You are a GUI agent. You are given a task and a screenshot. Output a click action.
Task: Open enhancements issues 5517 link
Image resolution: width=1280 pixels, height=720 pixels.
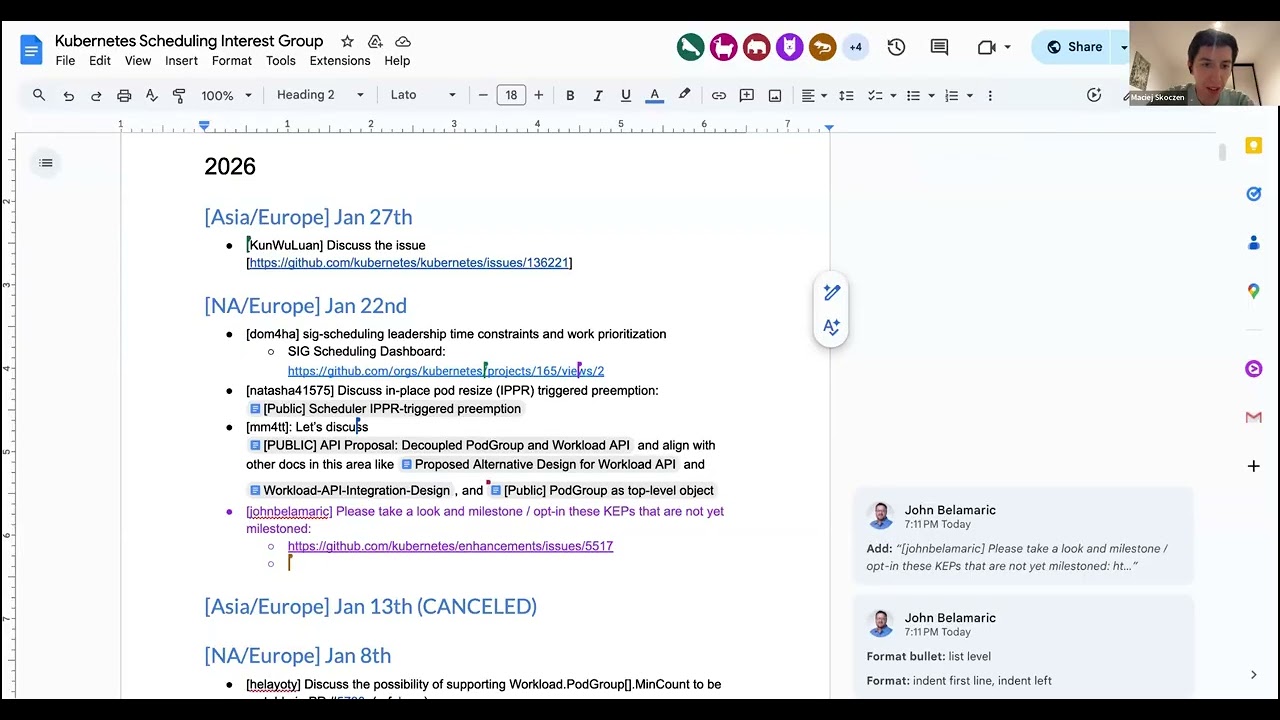click(x=450, y=546)
